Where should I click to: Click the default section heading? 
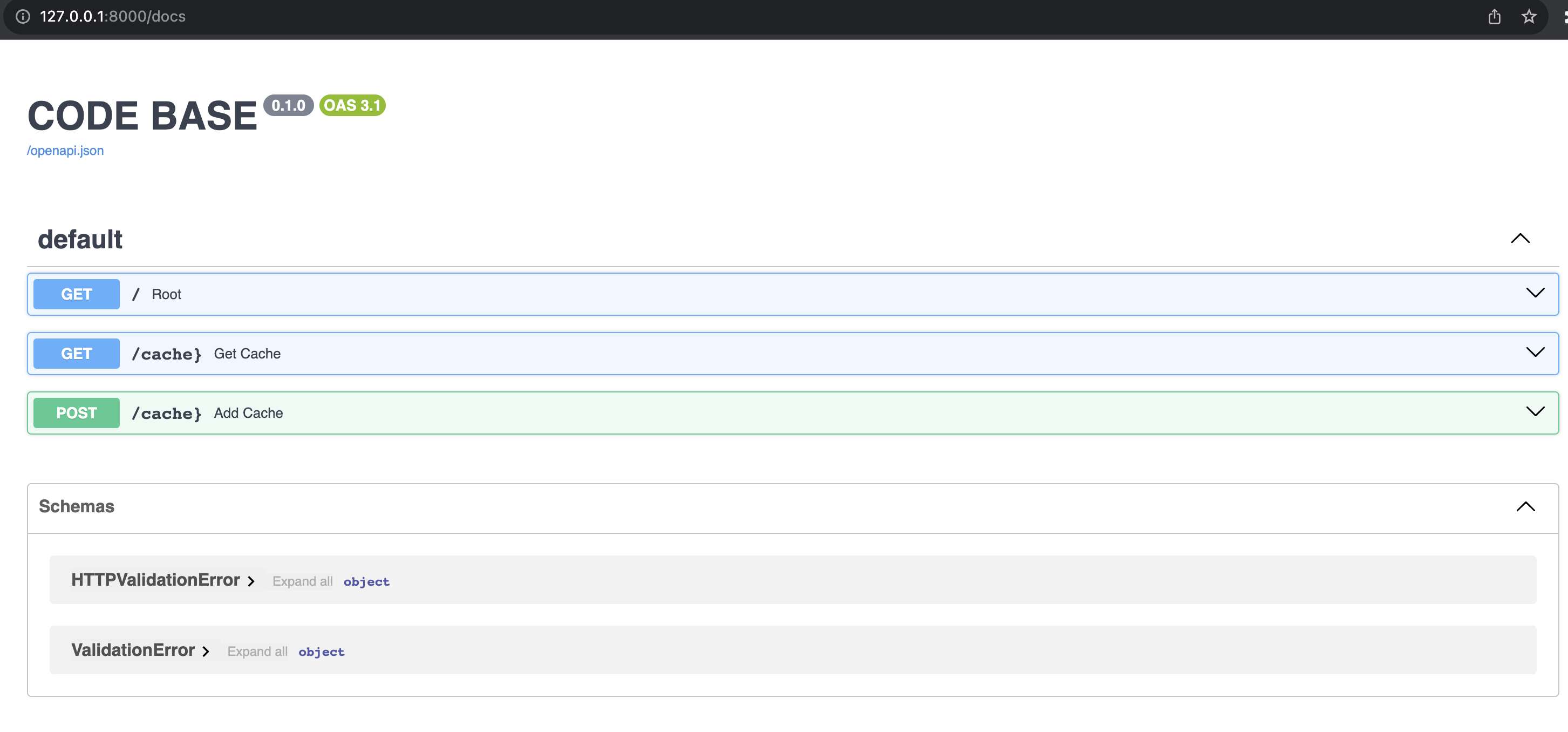click(80, 239)
